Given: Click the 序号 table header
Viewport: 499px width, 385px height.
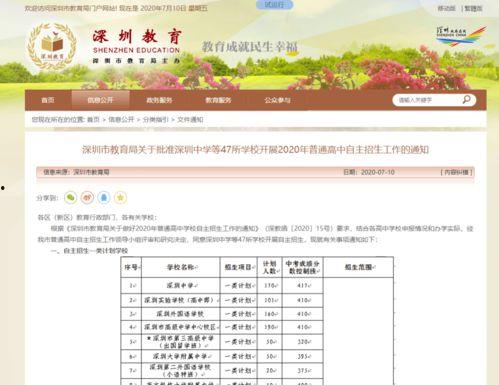Looking at the screenshot, I should click(131, 267).
